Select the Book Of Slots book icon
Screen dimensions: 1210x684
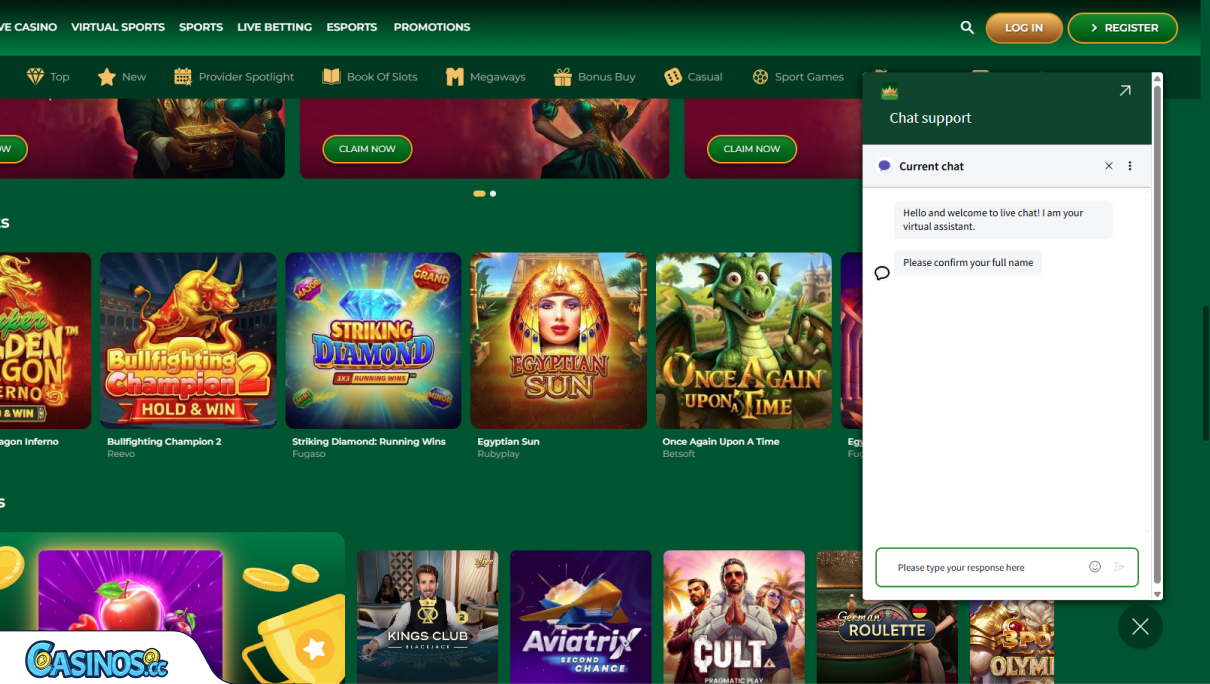[331, 77]
